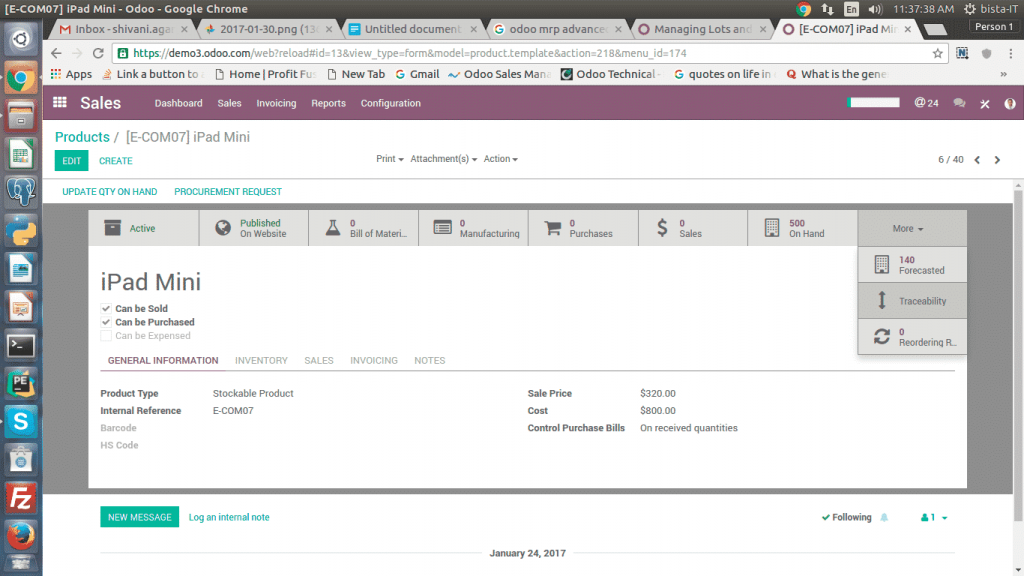Go to the next product record arrow
This screenshot has width=1024, height=576.
[x=996, y=160]
